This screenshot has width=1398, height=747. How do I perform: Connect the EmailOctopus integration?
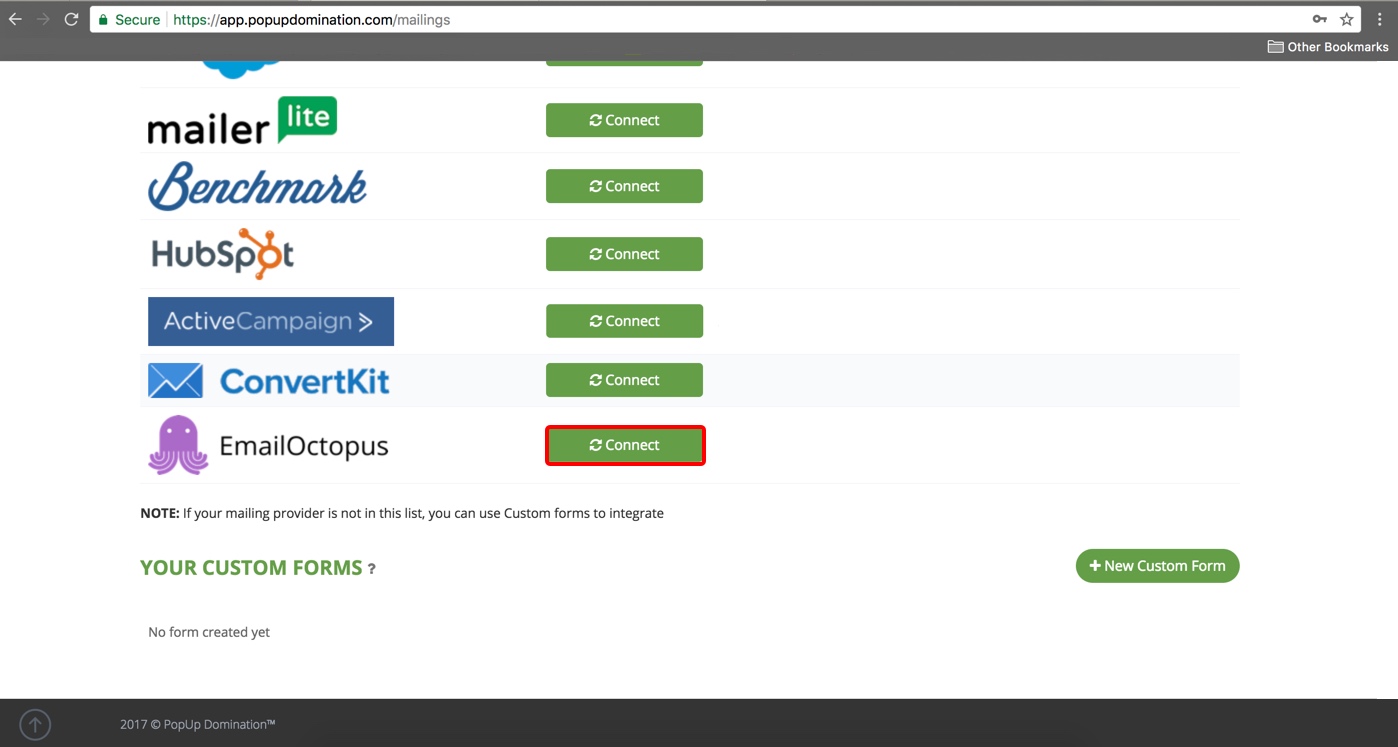click(x=625, y=445)
